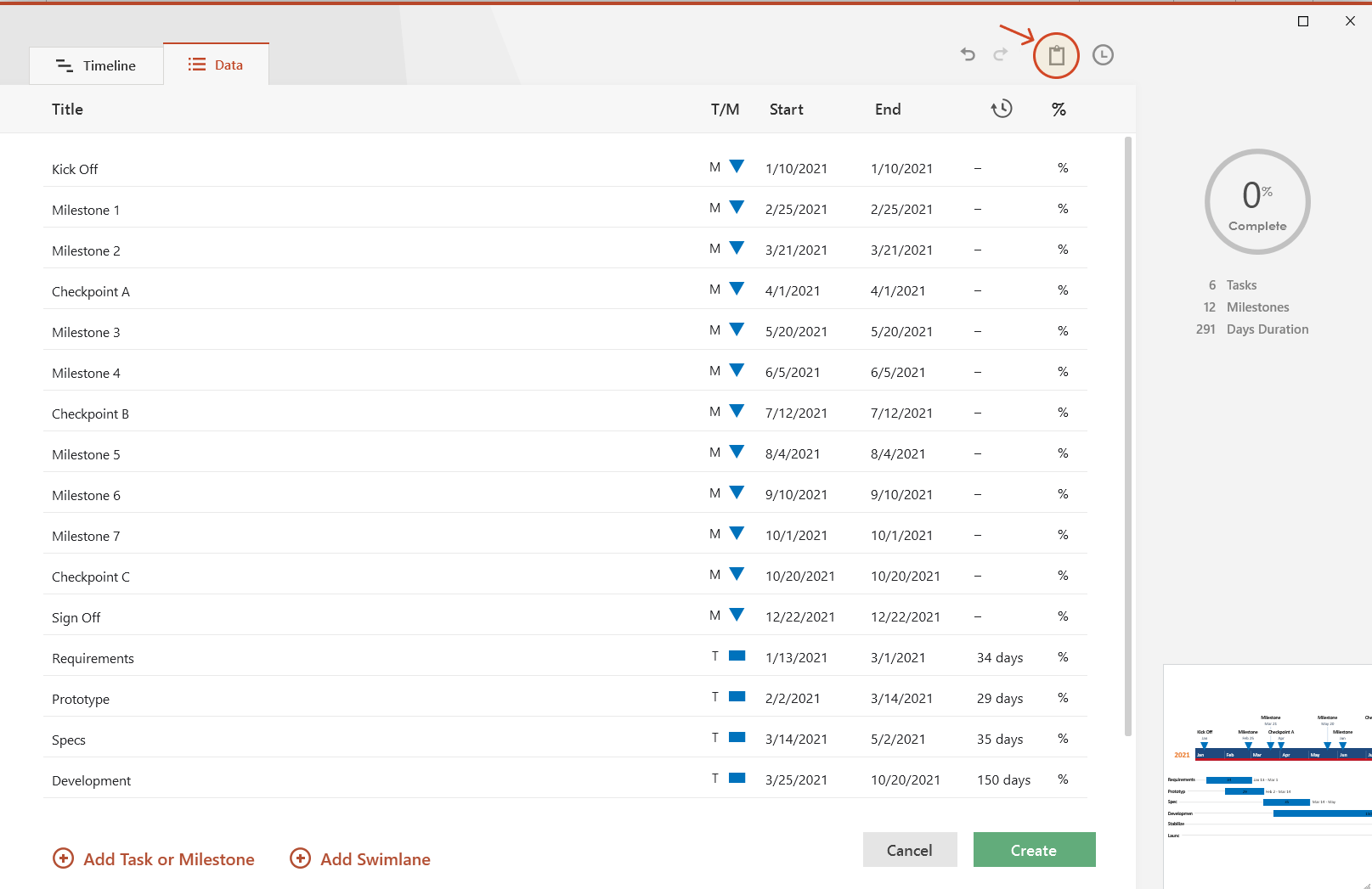The height and width of the screenshot is (889, 1372).
Task: Click the highlighted Paste clipboard icon
Action: pyautogui.click(x=1055, y=54)
